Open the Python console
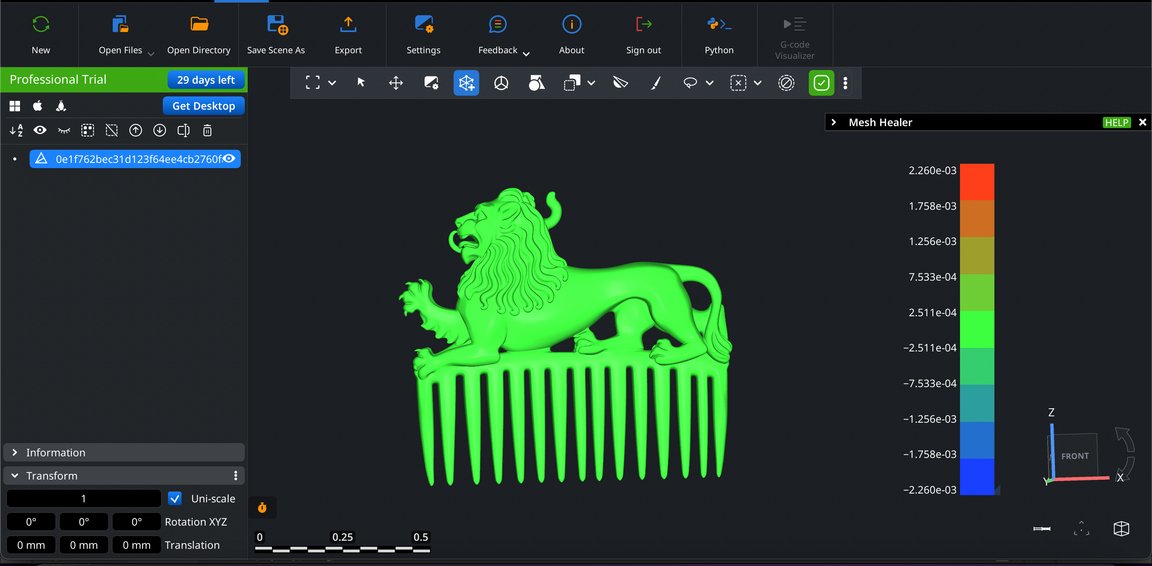 tap(718, 33)
